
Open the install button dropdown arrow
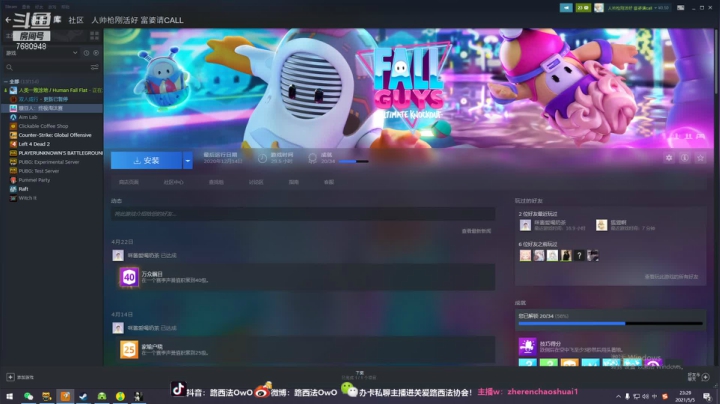187,160
